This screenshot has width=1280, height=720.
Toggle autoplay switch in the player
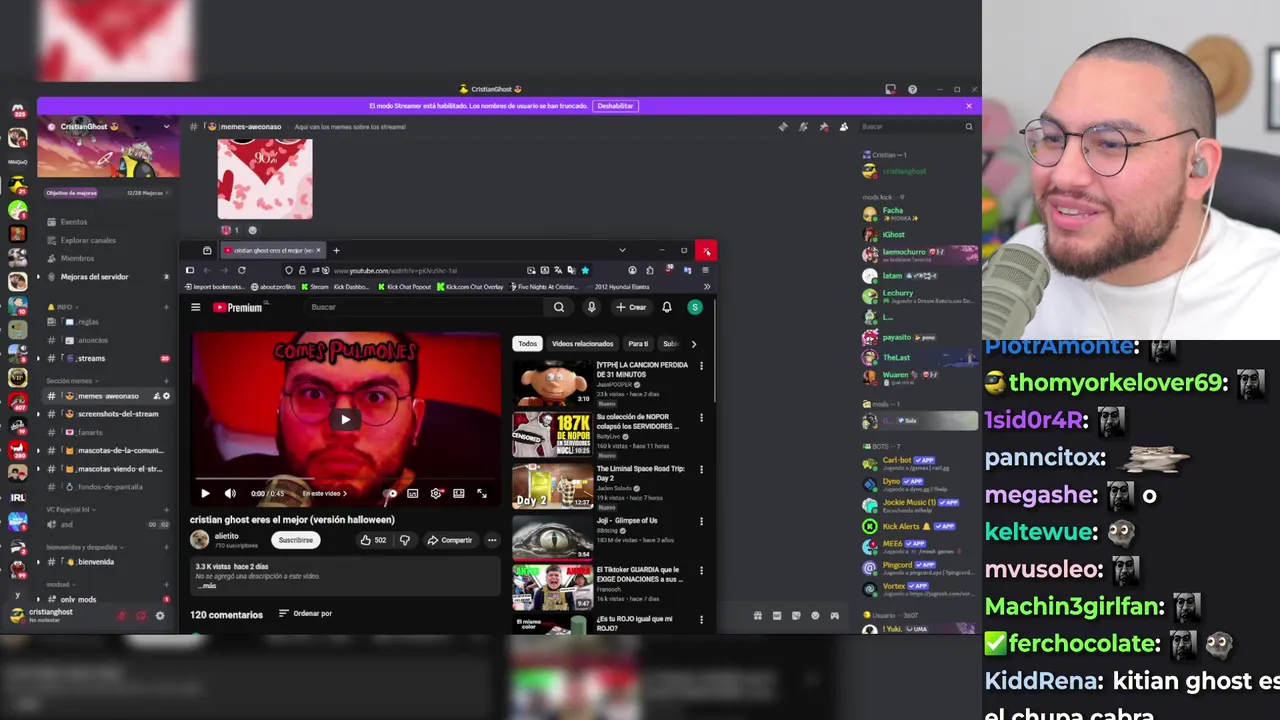click(x=391, y=493)
